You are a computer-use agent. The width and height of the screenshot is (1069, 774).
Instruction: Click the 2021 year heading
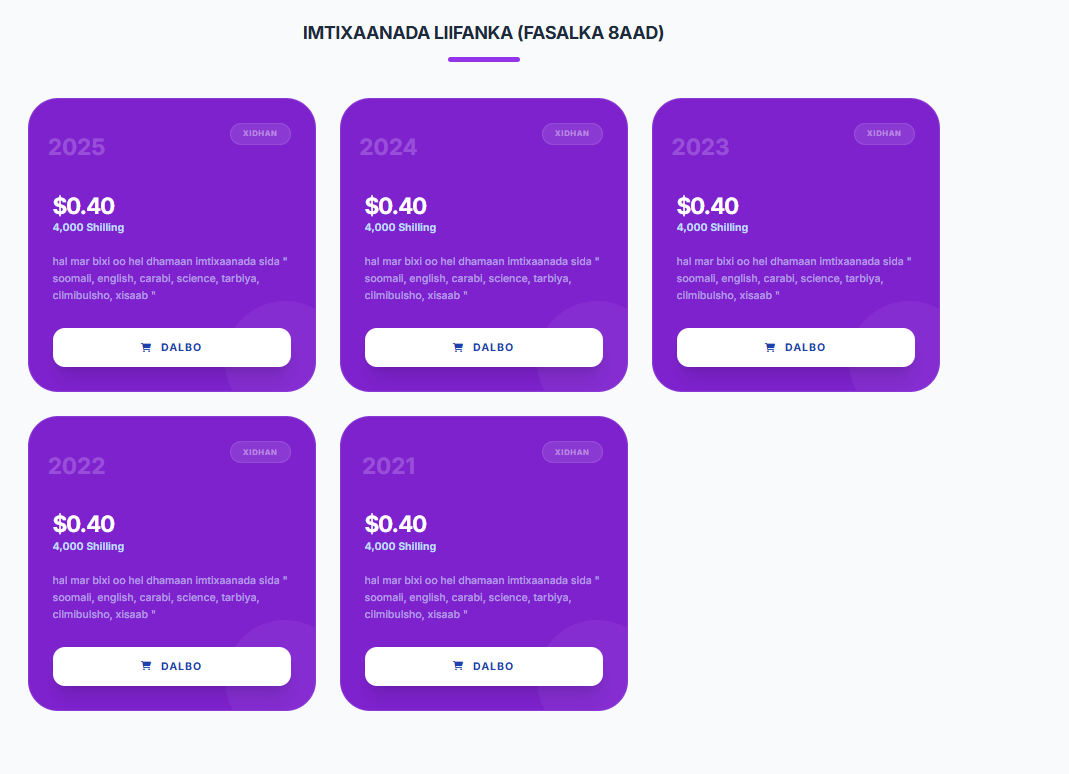[389, 466]
